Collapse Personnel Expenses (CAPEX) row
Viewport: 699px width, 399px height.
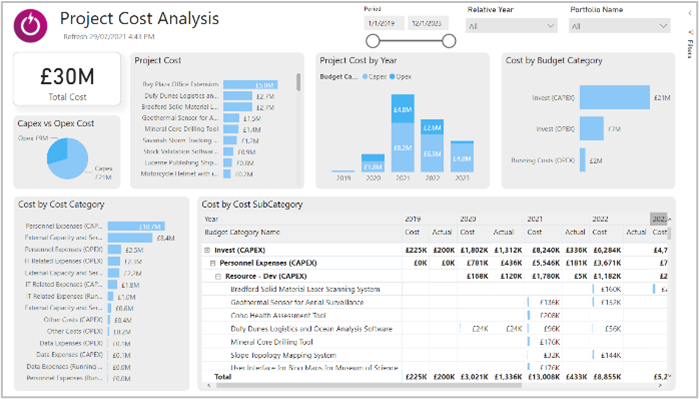click(x=213, y=263)
